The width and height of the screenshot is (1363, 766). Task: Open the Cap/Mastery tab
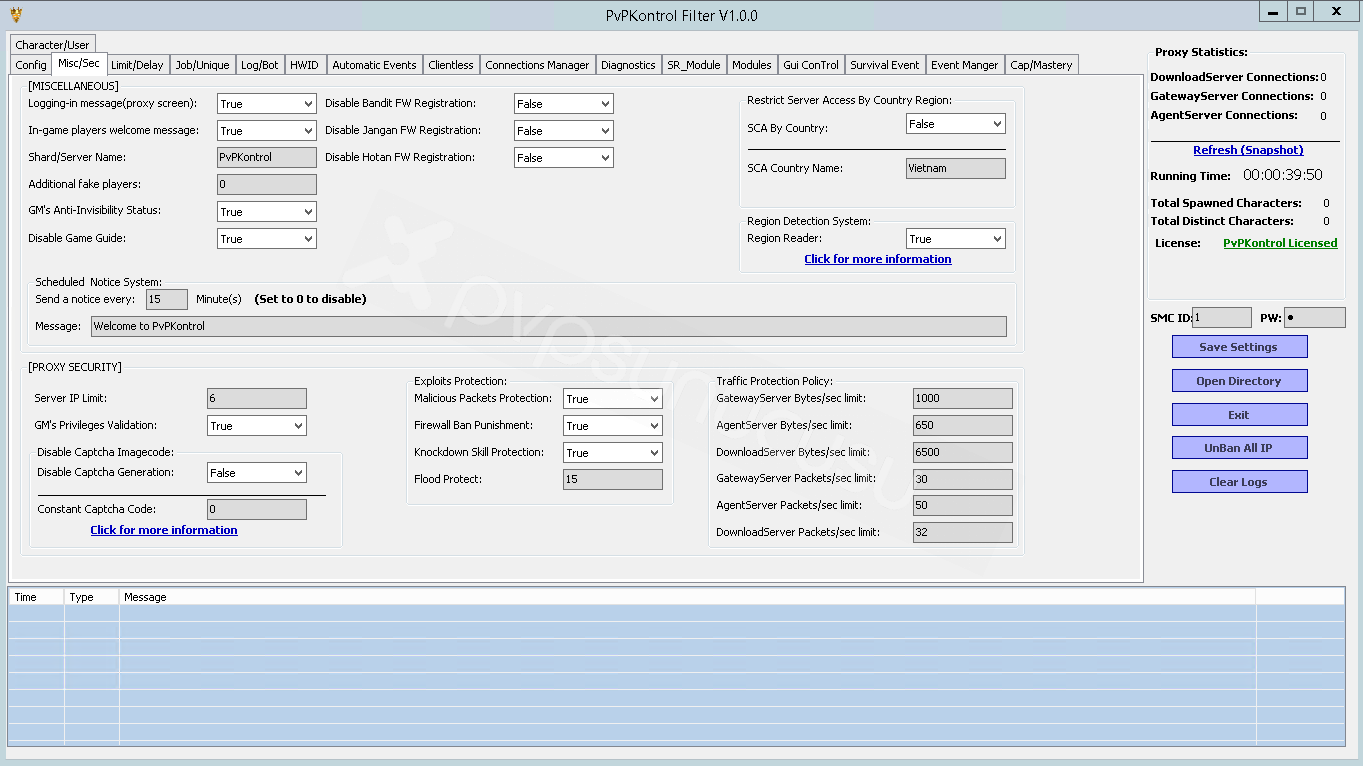[1041, 65]
